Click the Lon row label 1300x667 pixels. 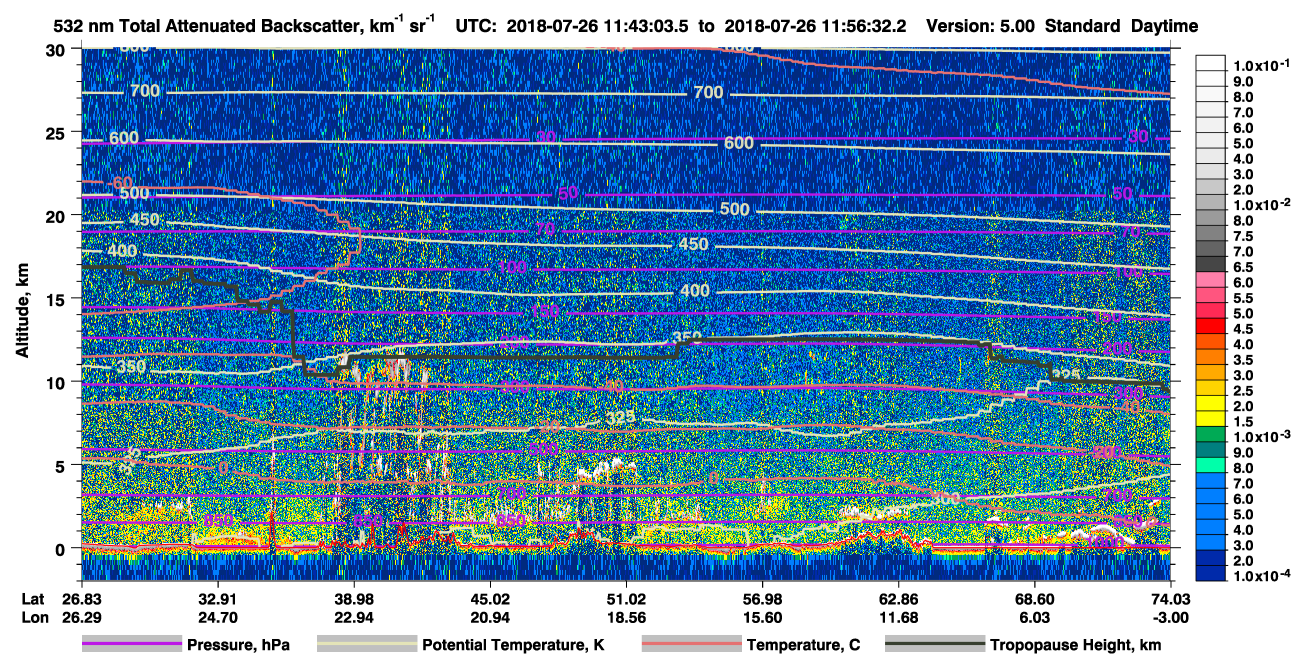[34, 618]
